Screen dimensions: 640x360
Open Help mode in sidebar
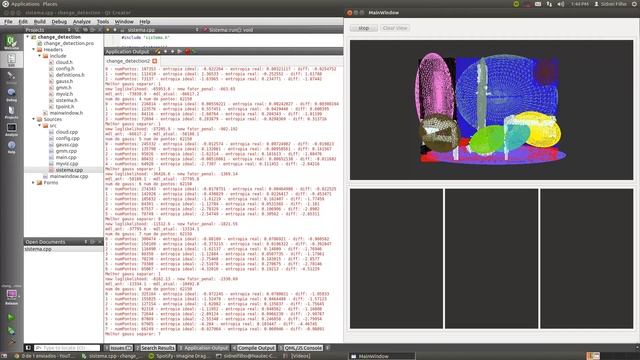[11, 147]
